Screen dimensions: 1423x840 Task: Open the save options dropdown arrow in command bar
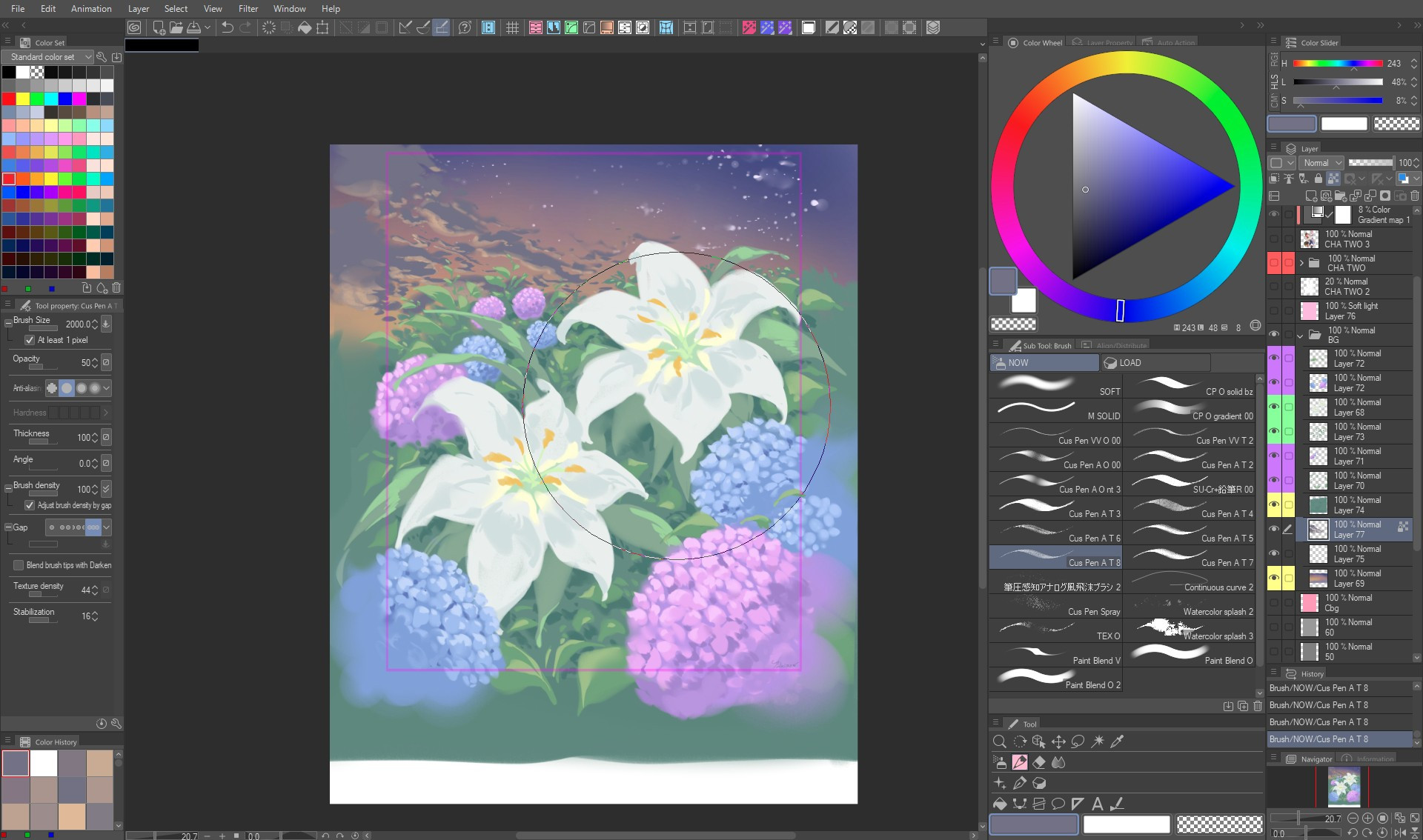208,27
